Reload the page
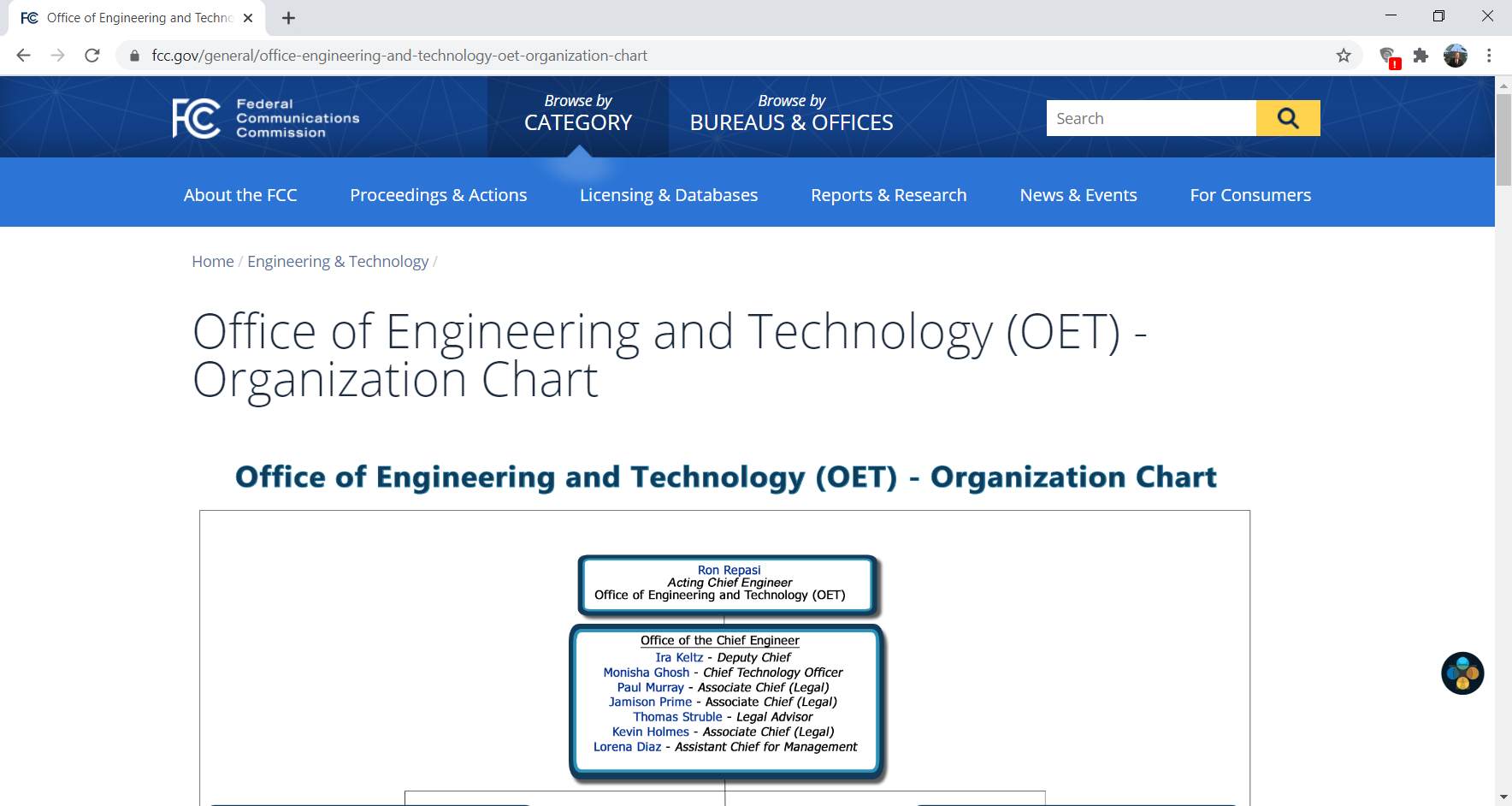Screen dimensions: 1512x806 tap(92, 56)
